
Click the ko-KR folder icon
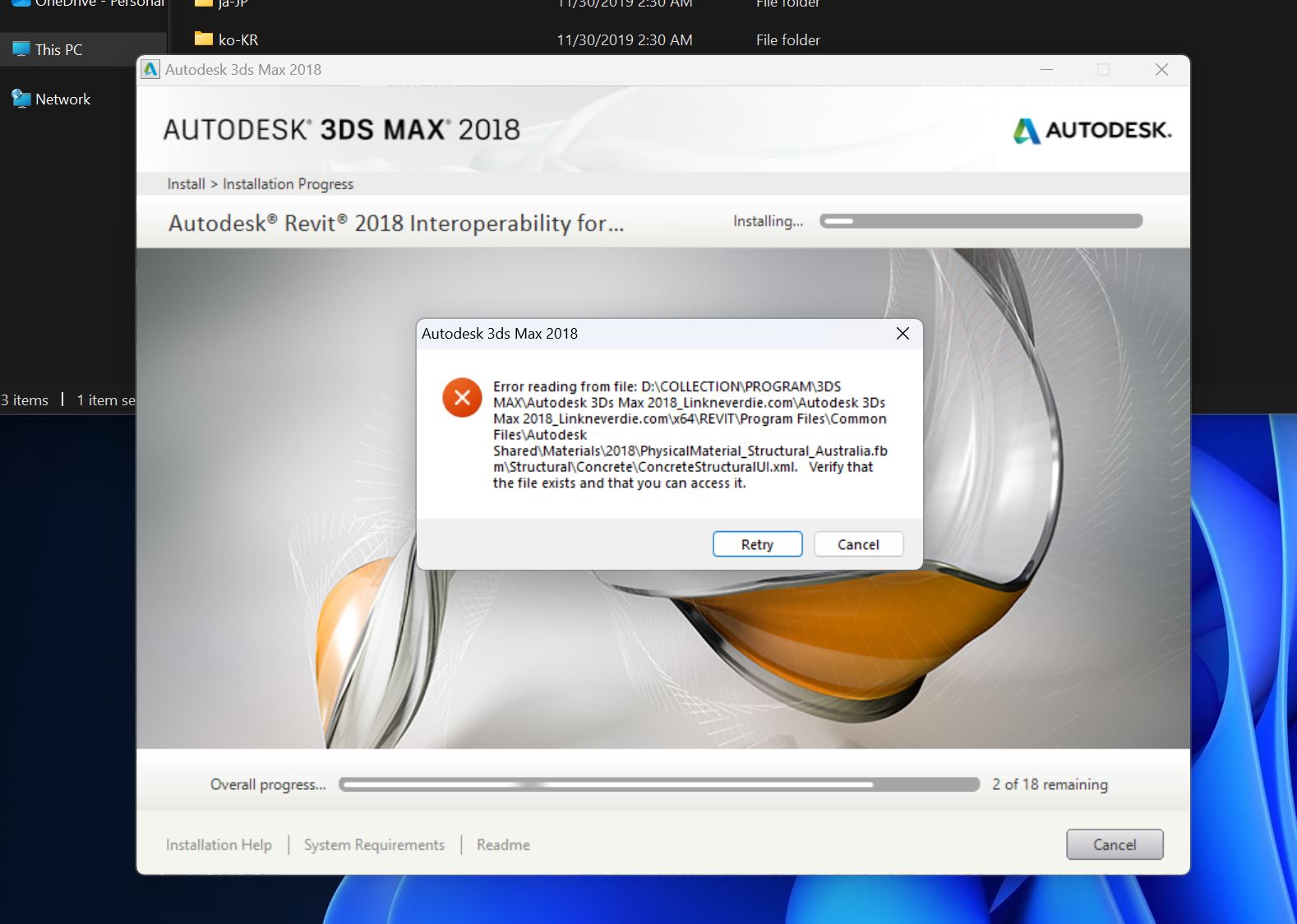tap(204, 39)
